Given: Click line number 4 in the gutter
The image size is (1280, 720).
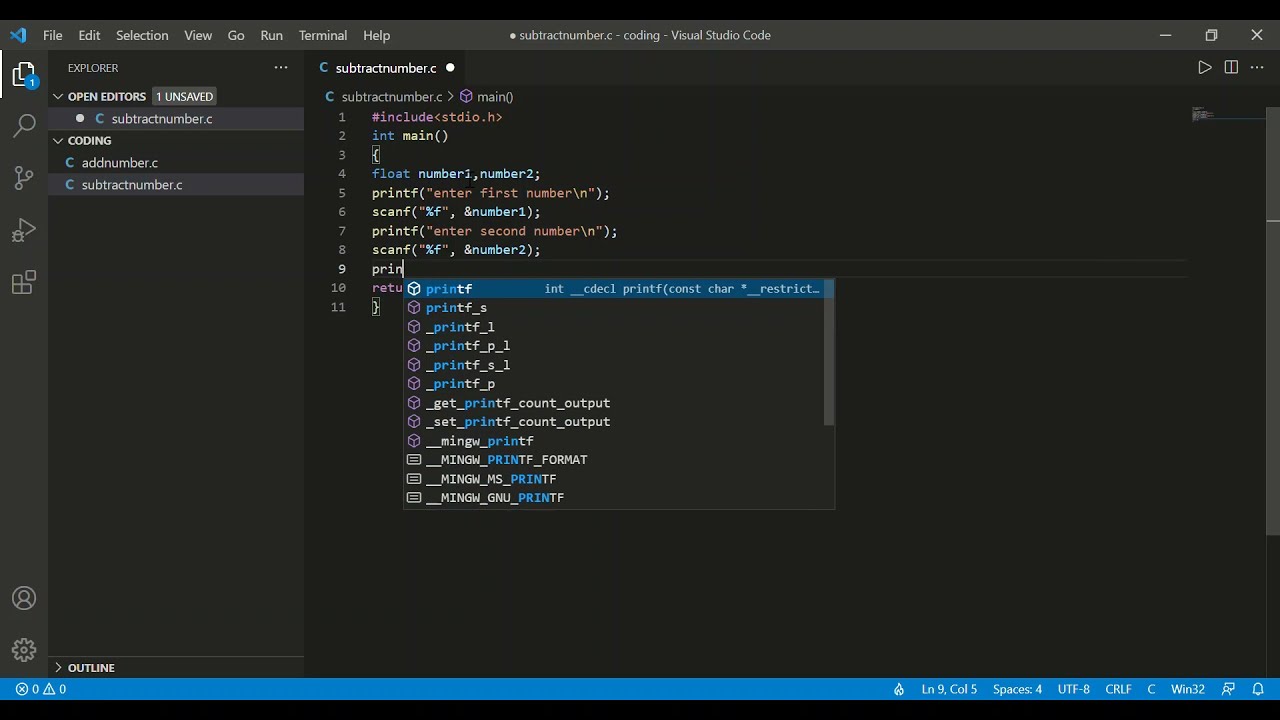Looking at the screenshot, I should tap(342, 174).
